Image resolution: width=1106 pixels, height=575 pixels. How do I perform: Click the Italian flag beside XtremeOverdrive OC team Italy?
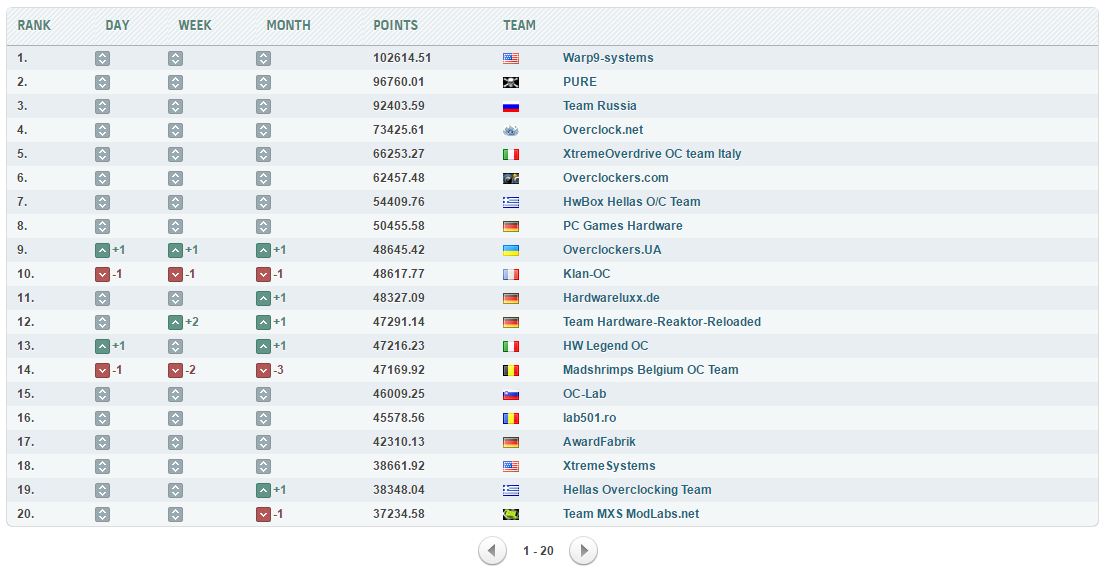(511, 155)
